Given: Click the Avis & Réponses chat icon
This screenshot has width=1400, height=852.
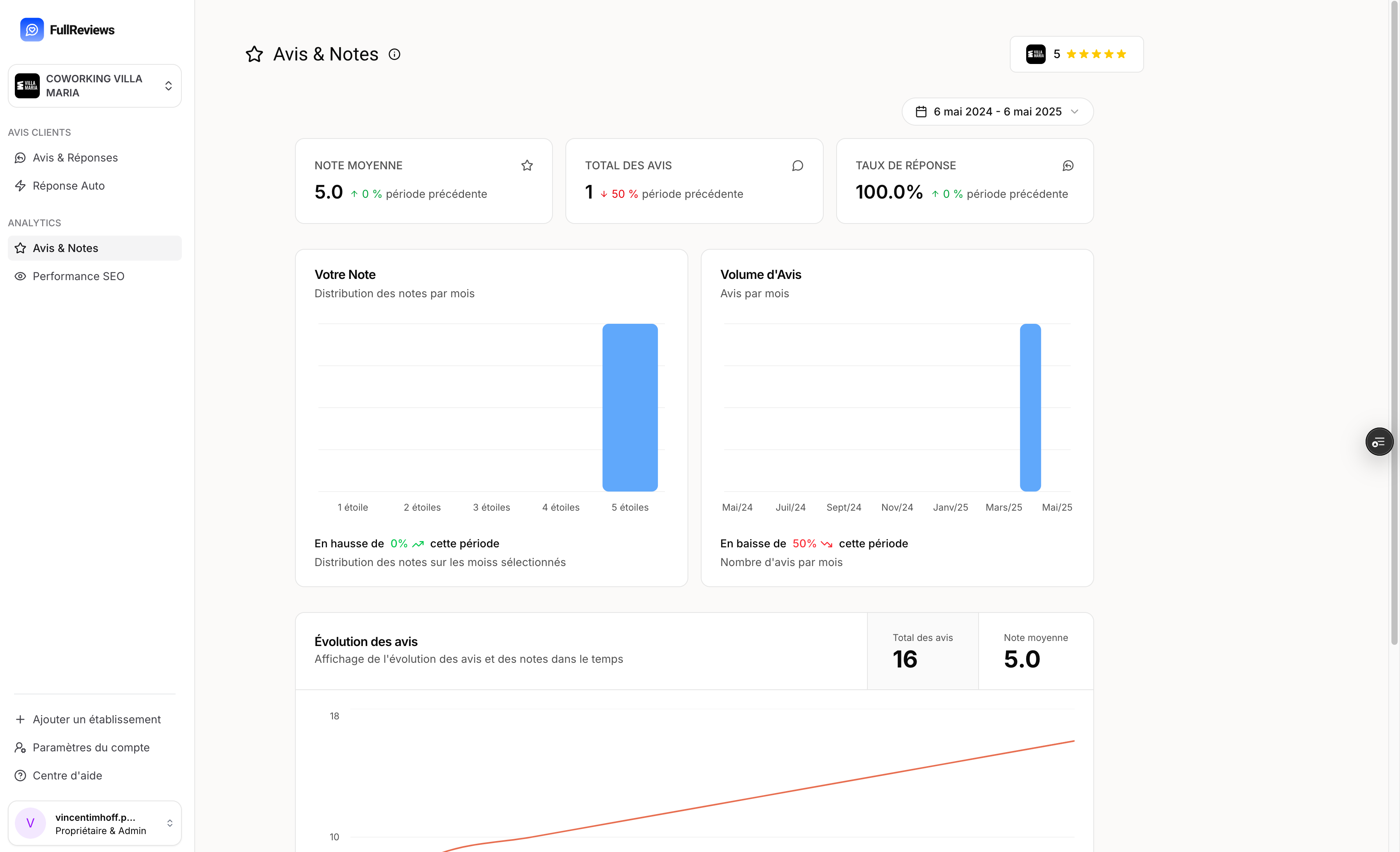Looking at the screenshot, I should (20, 157).
